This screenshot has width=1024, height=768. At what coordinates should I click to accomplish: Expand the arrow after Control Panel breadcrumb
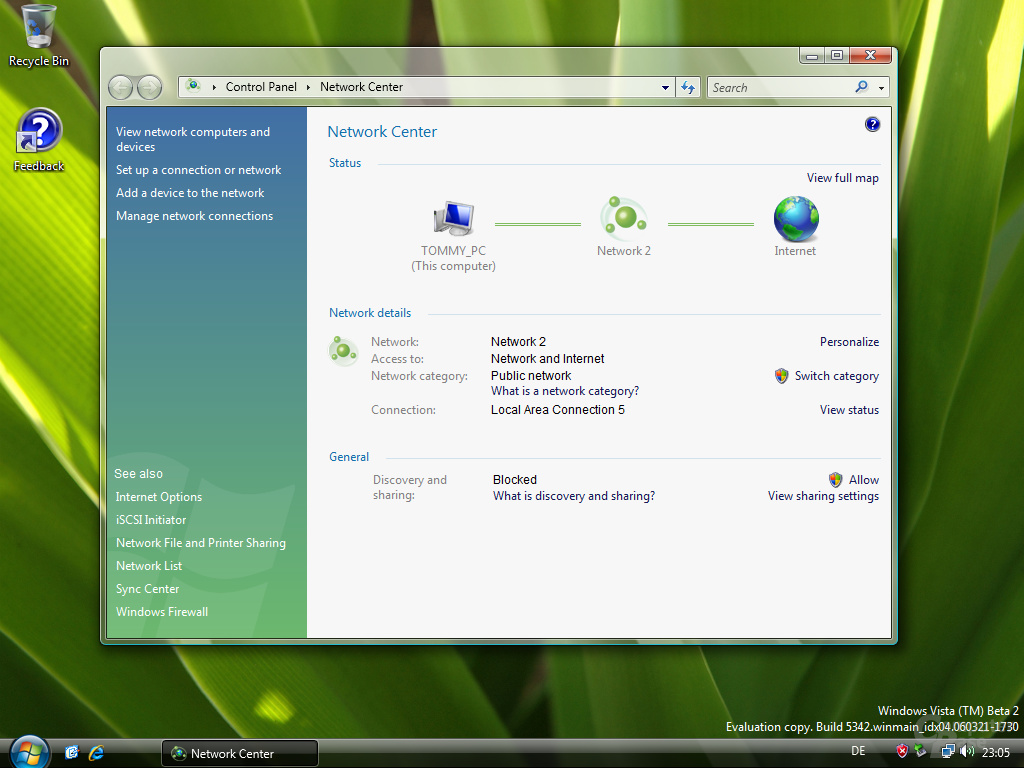[308, 87]
